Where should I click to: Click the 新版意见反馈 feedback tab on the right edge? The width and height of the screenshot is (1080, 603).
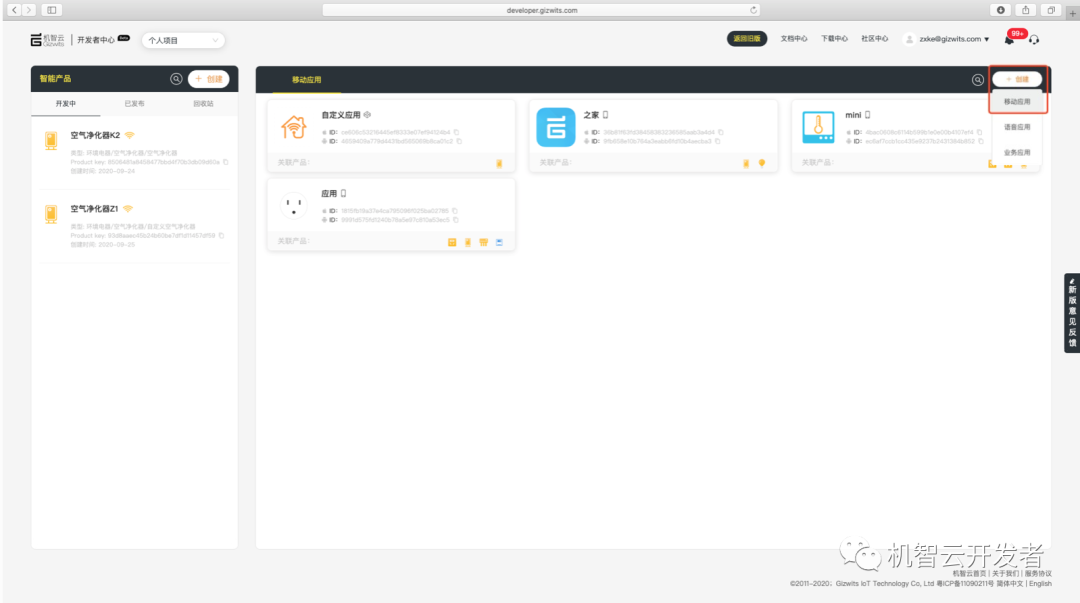tap(1072, 313)
